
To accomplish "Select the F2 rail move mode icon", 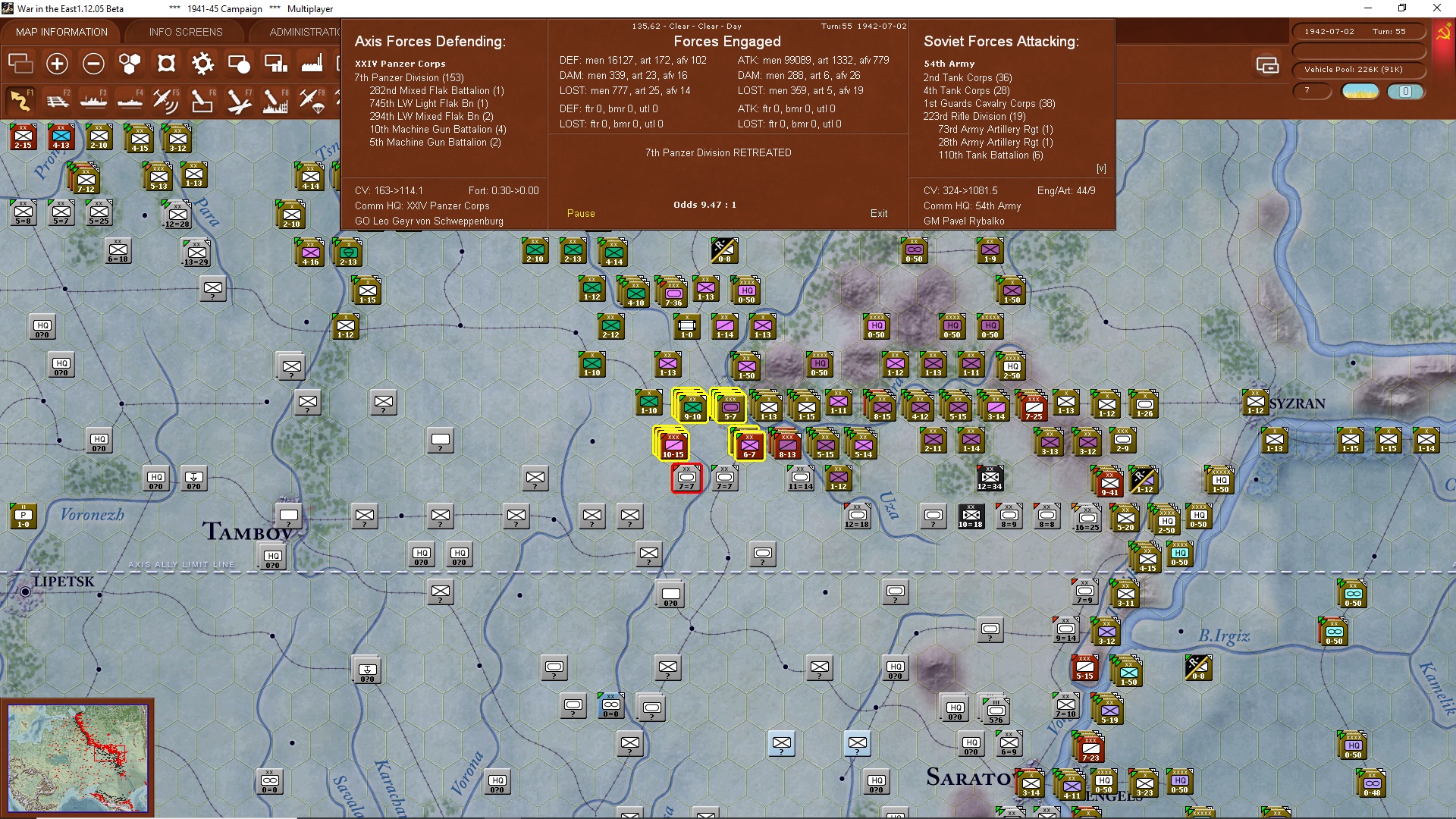I will [x=57, y=100].
